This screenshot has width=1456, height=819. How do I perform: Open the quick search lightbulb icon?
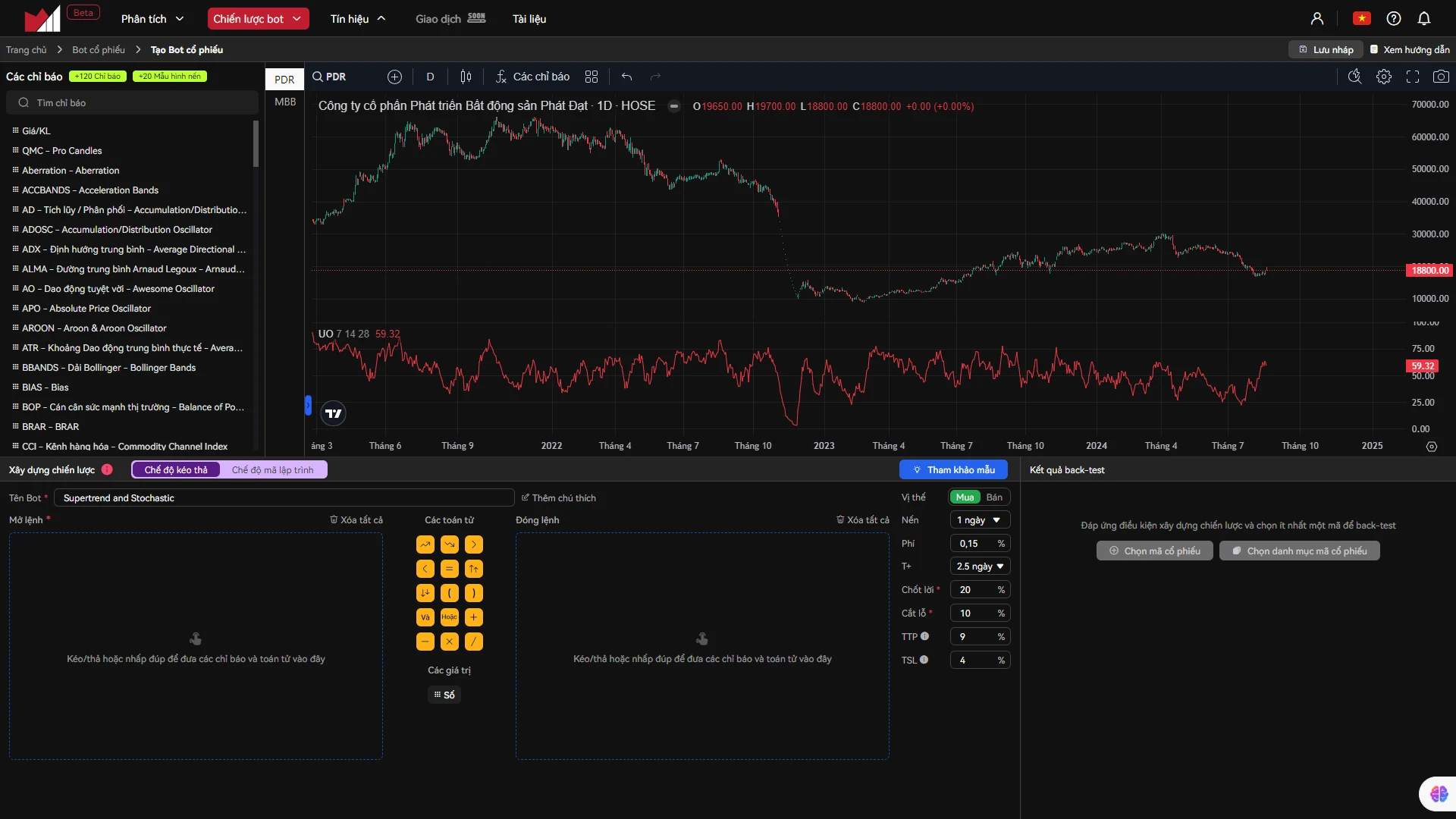point(1355,77)
